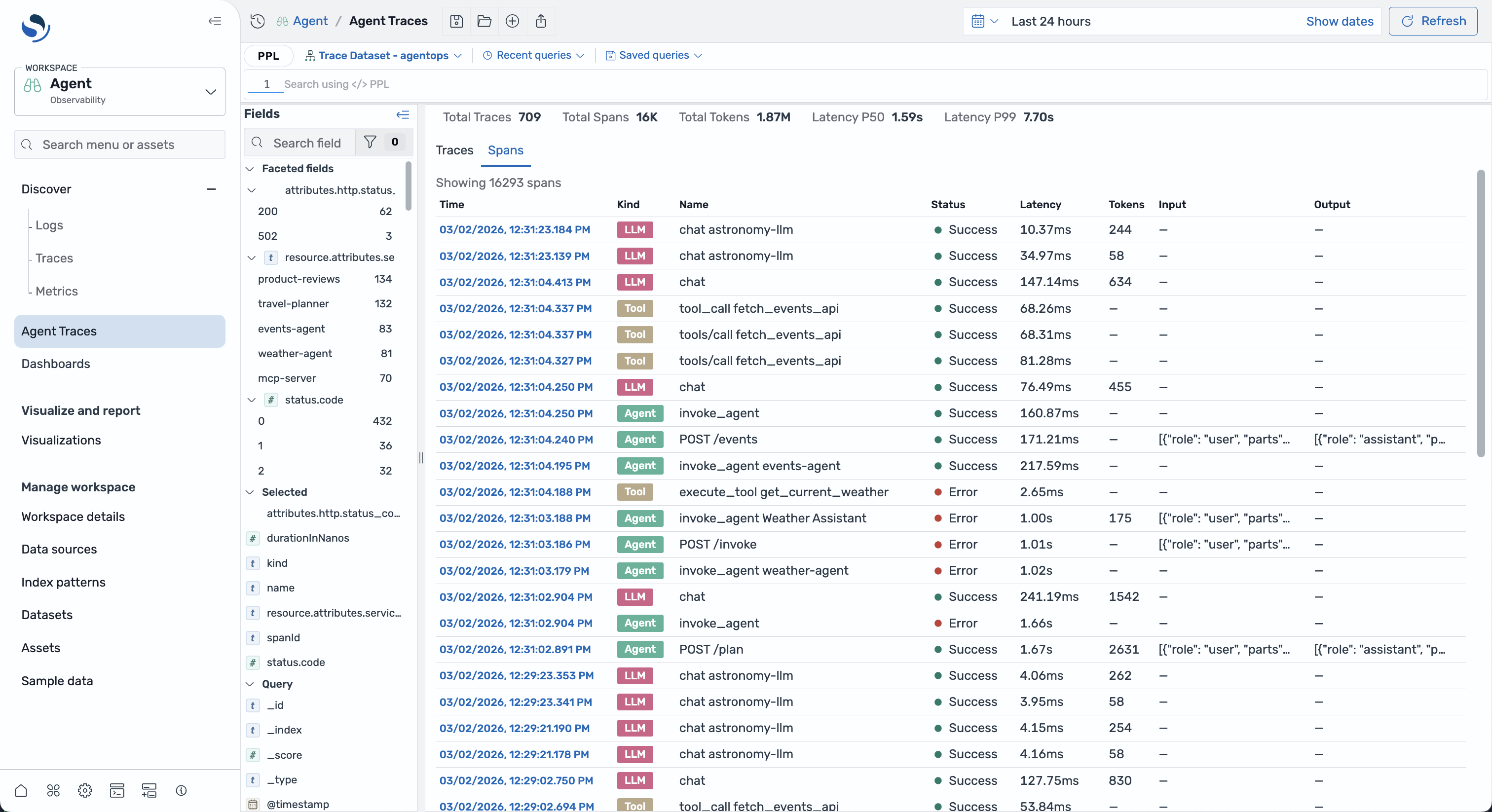Open field filter options beside the field search box
Image resolution: width=1492 pixels, height=812 pixels.
click(x=370, y=143)
